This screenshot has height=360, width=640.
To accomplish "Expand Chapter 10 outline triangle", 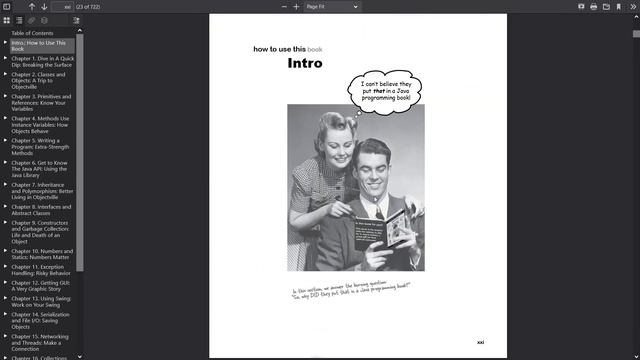I will coord(5,250).
